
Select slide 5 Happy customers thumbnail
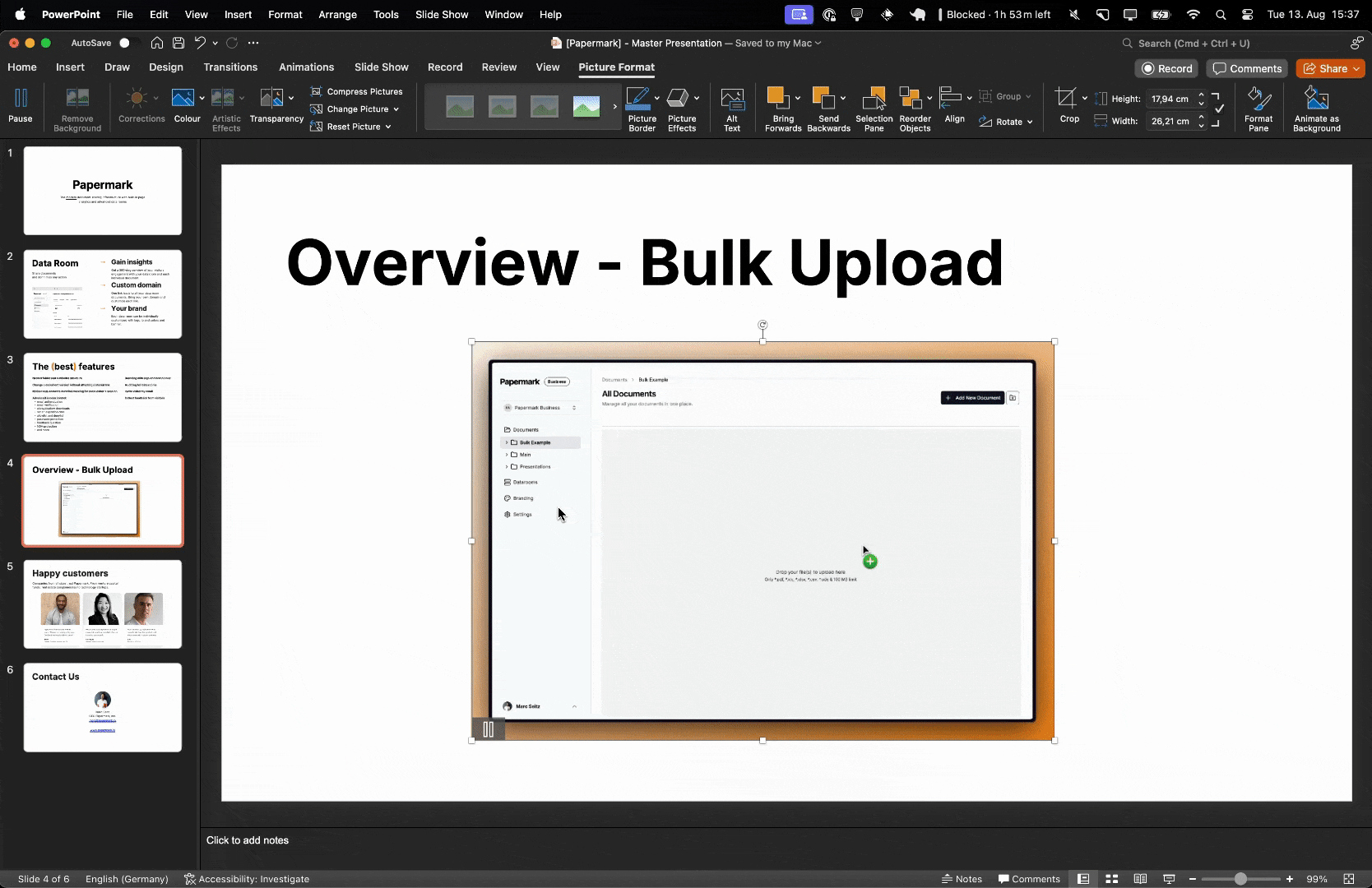103,604
